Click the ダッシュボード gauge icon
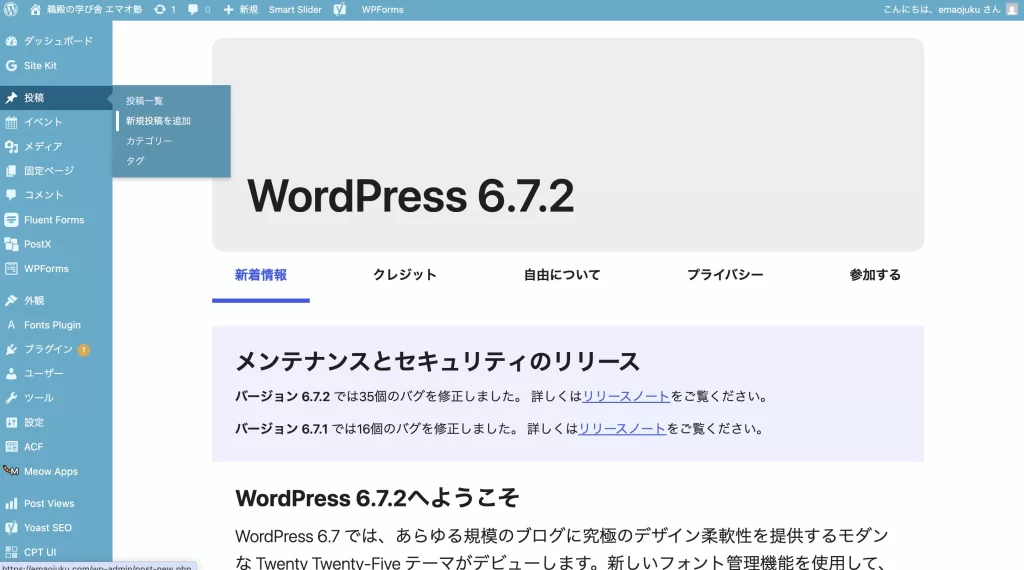The width and height of the screenshot is (1024, 570). [x=11, y=40]
